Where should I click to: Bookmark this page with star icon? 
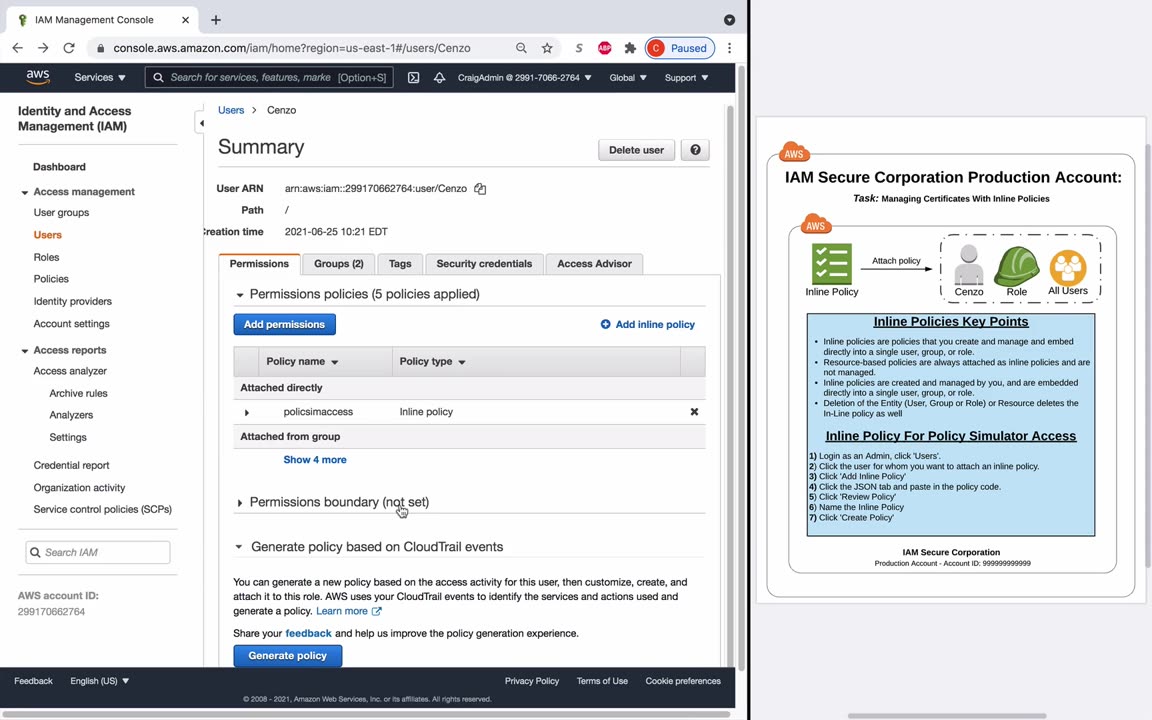coord(547,48)
